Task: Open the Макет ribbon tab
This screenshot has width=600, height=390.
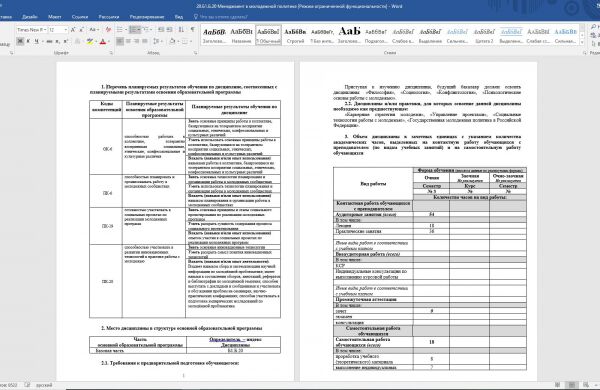Action: pos(55,17)
